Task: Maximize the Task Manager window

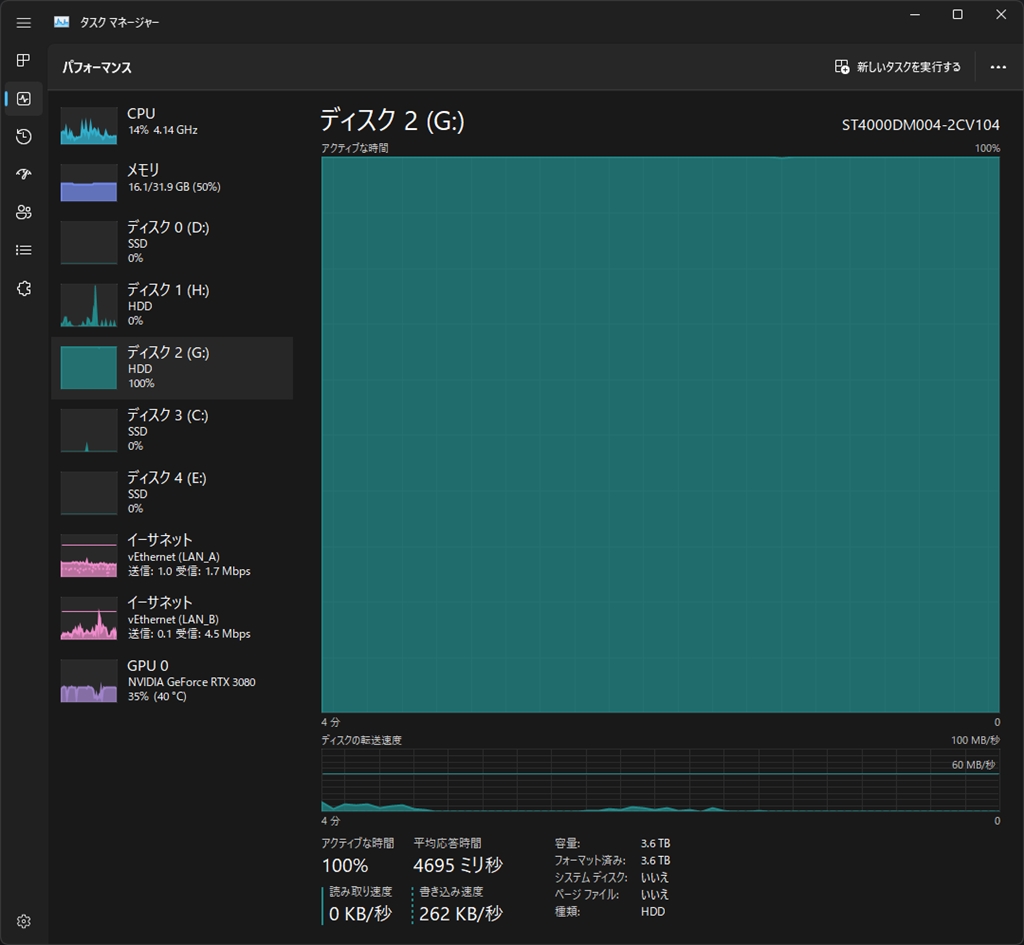Action: [x=957, y=14]
